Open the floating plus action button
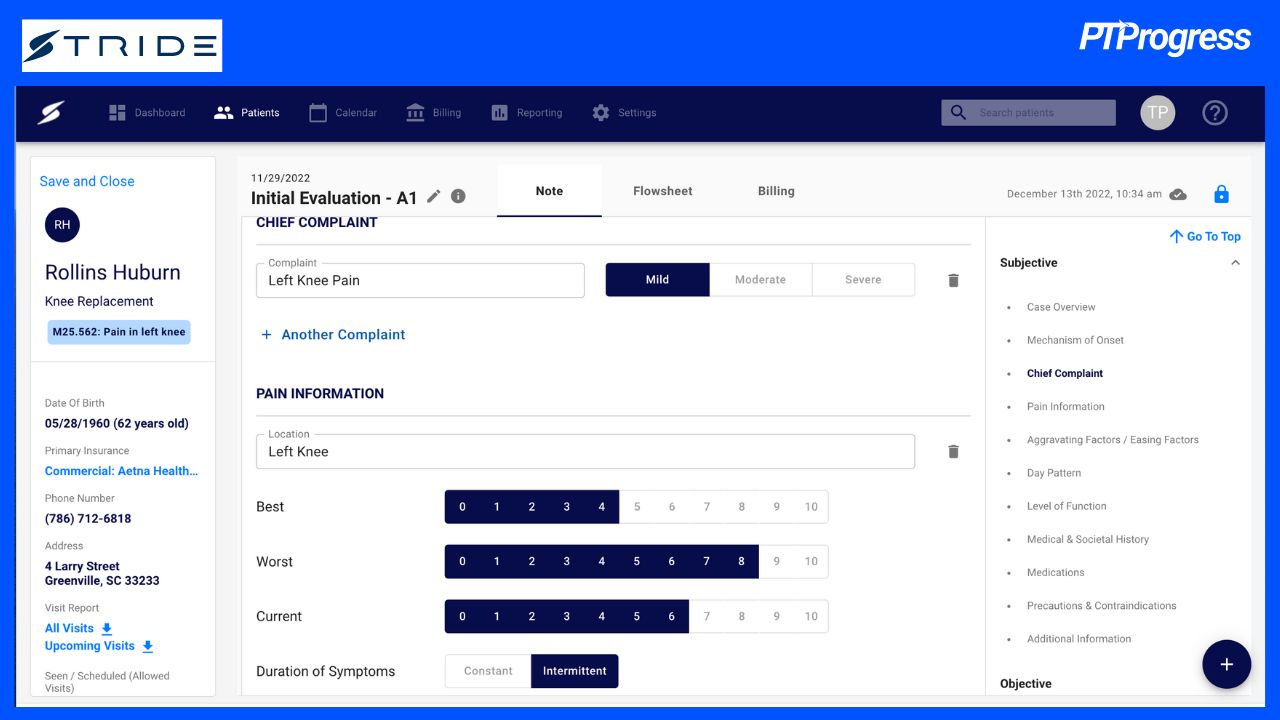Viewport: 1280px width, 720px height. click(x=1226, y=664)
